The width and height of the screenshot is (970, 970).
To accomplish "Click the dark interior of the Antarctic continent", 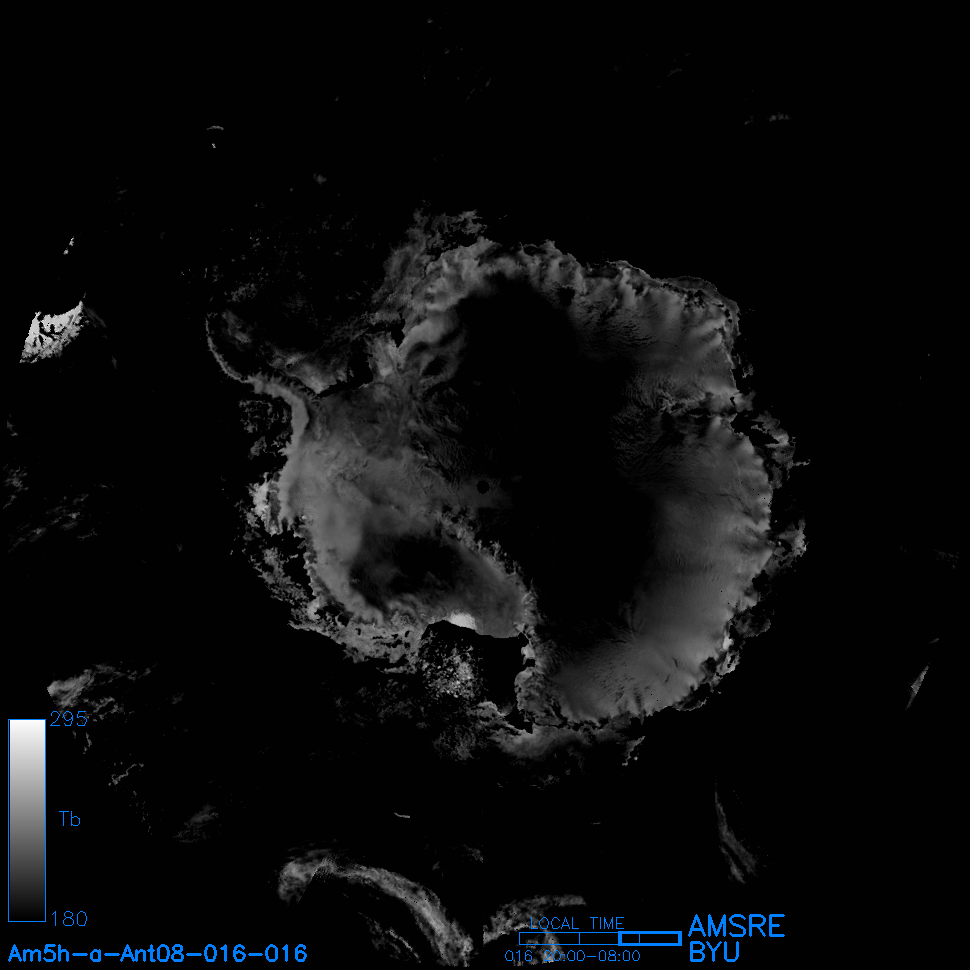I will [x=560, y=420].
